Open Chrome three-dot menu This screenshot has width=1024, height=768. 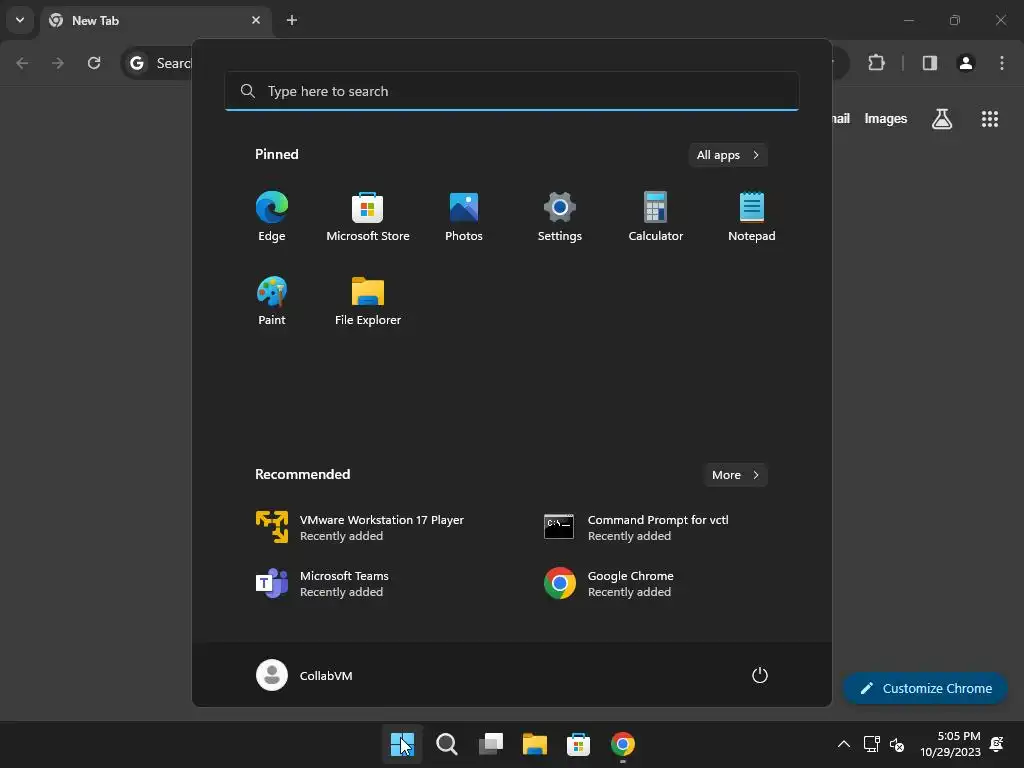point(1002,63)
